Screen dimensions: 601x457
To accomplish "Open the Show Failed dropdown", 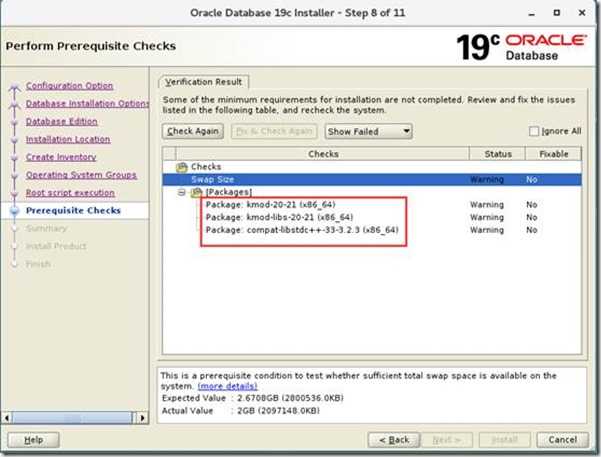I will (x=368, y=132).
